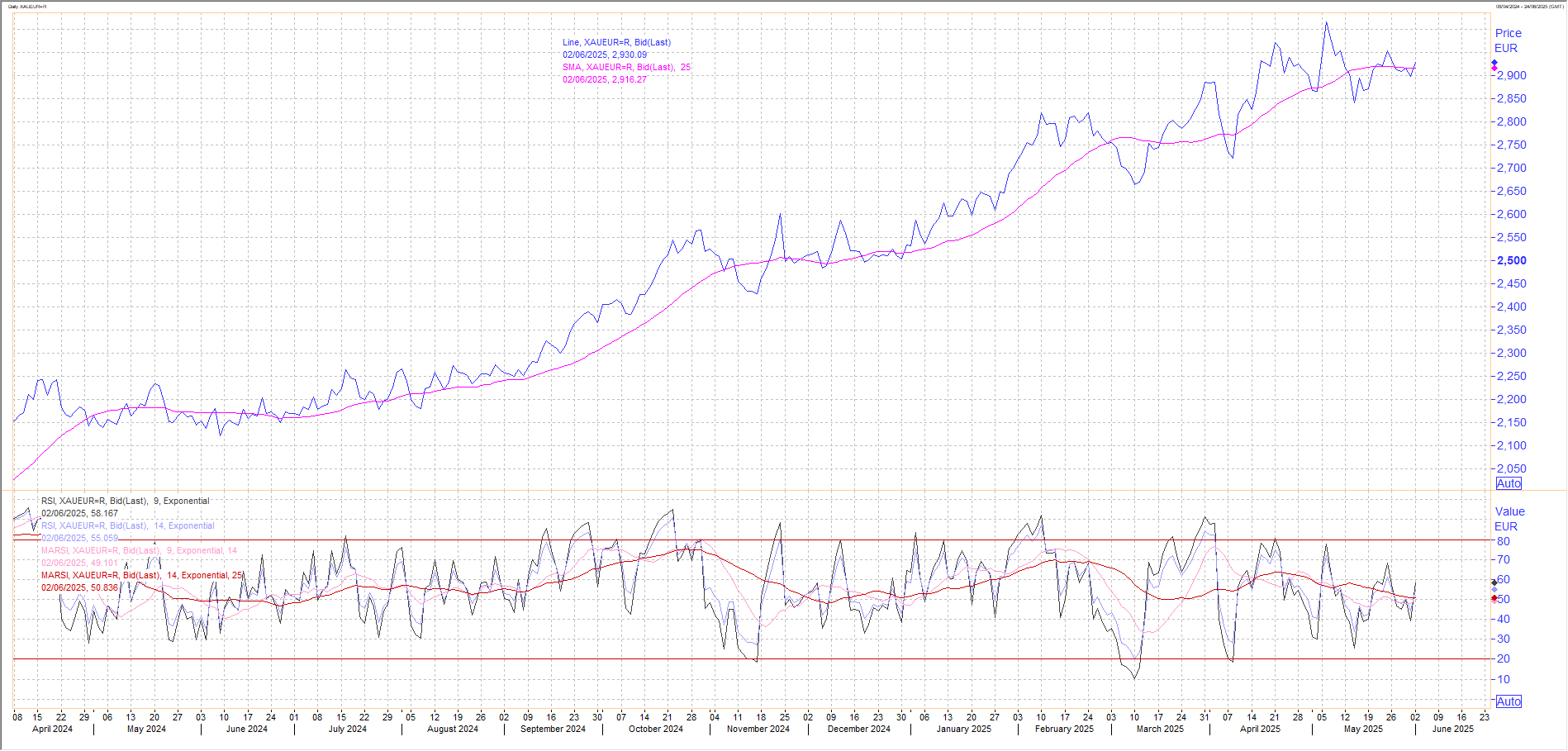Click the 2,750 price axis label
1568x751 pixels.
coord(1512,145)
